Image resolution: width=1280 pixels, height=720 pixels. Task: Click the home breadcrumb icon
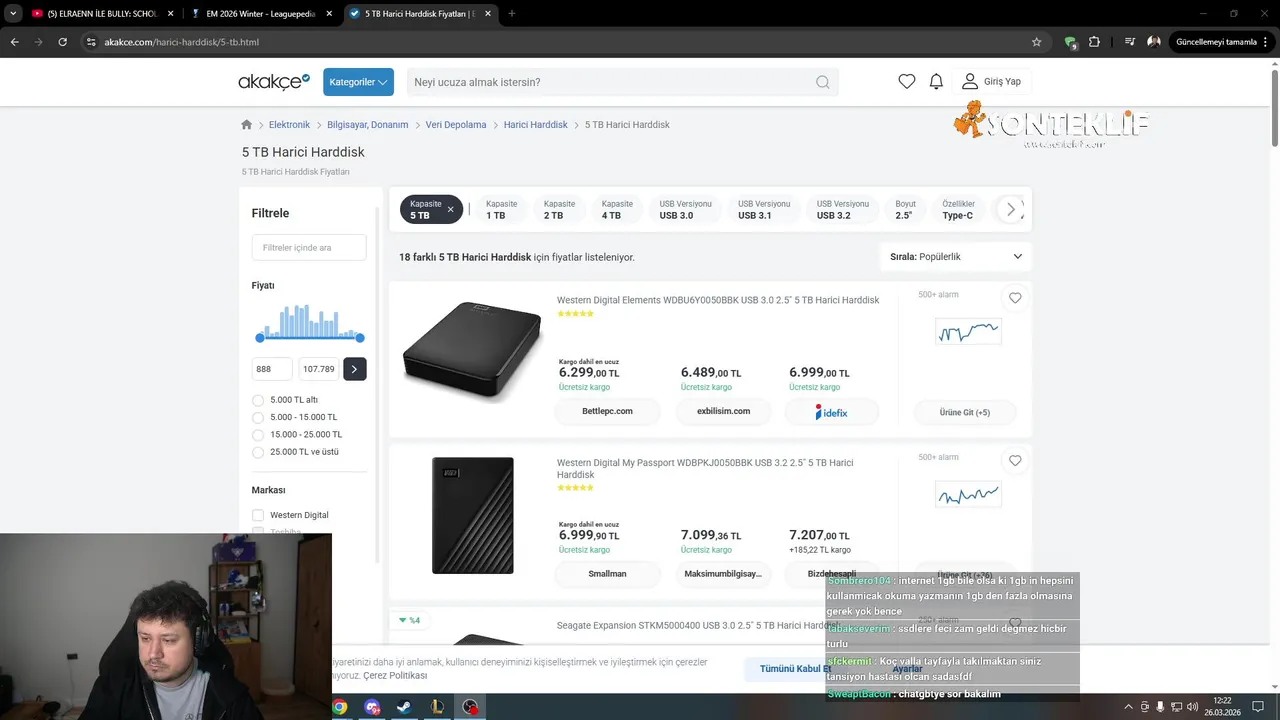[247, 125]
